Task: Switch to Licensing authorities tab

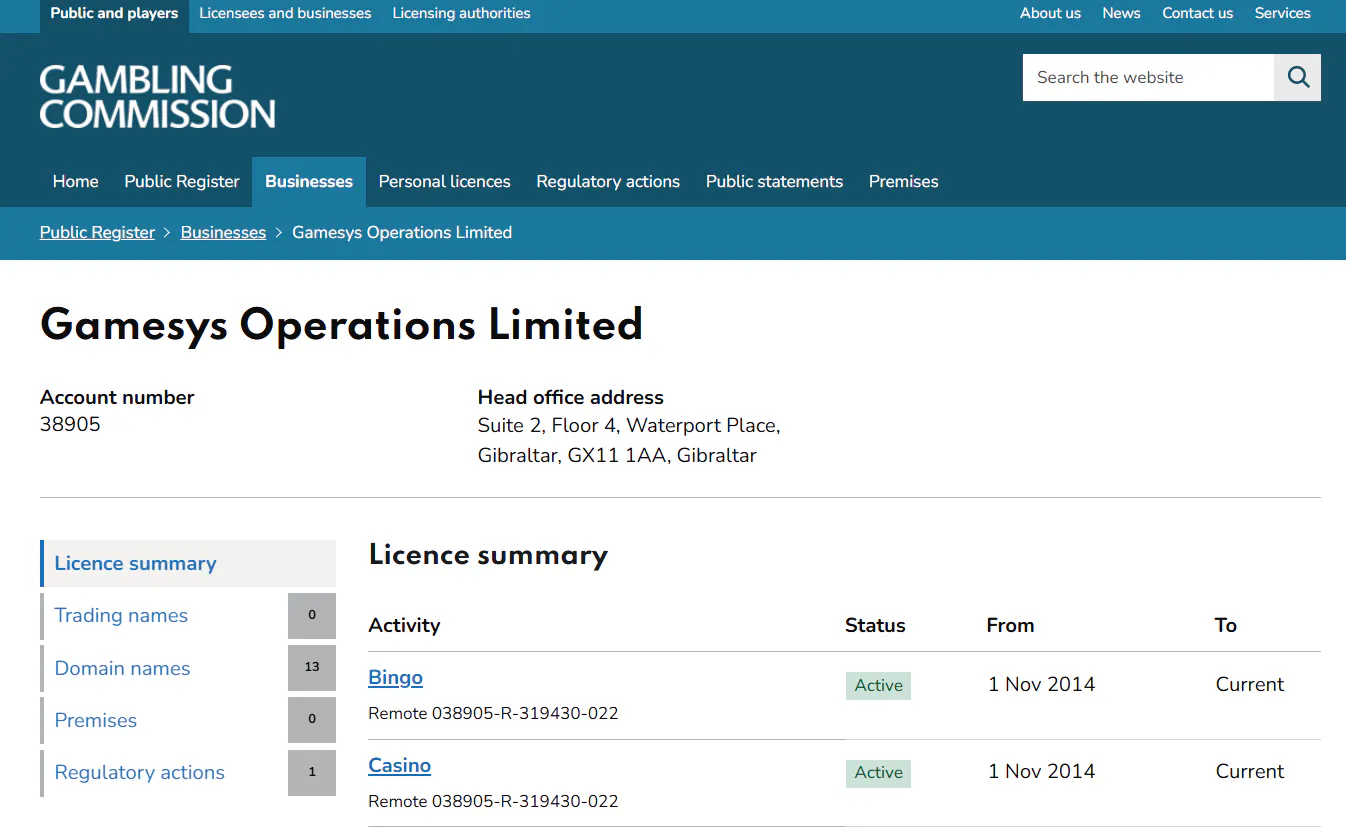Action: point(461,14)
